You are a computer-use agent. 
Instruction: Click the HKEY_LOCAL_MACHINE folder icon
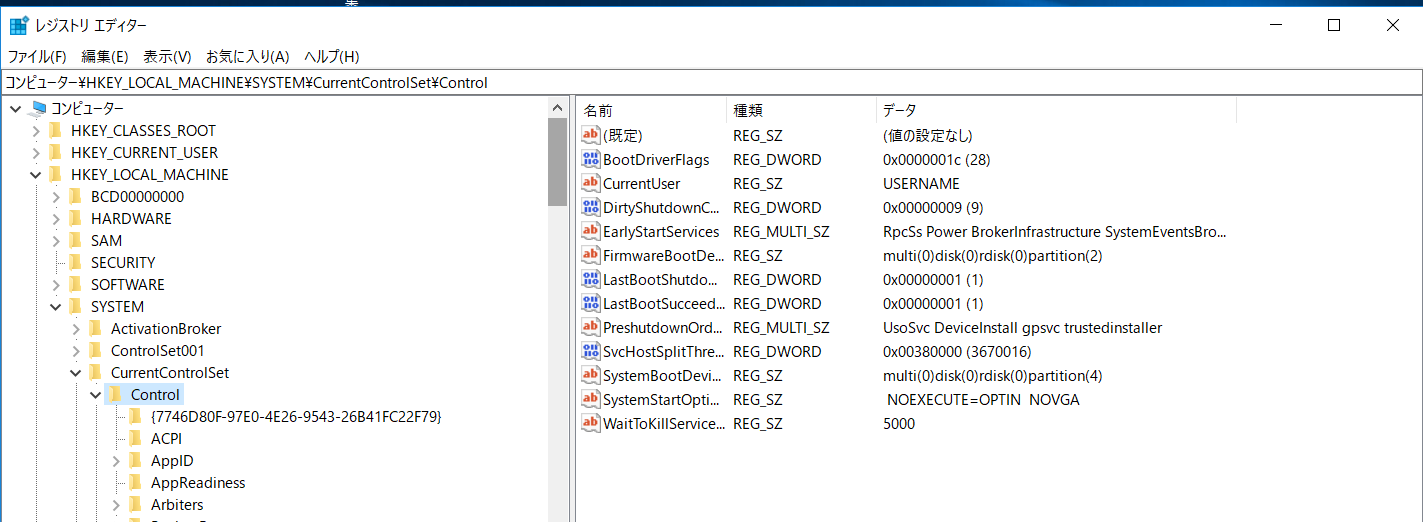tap(56, 175)
